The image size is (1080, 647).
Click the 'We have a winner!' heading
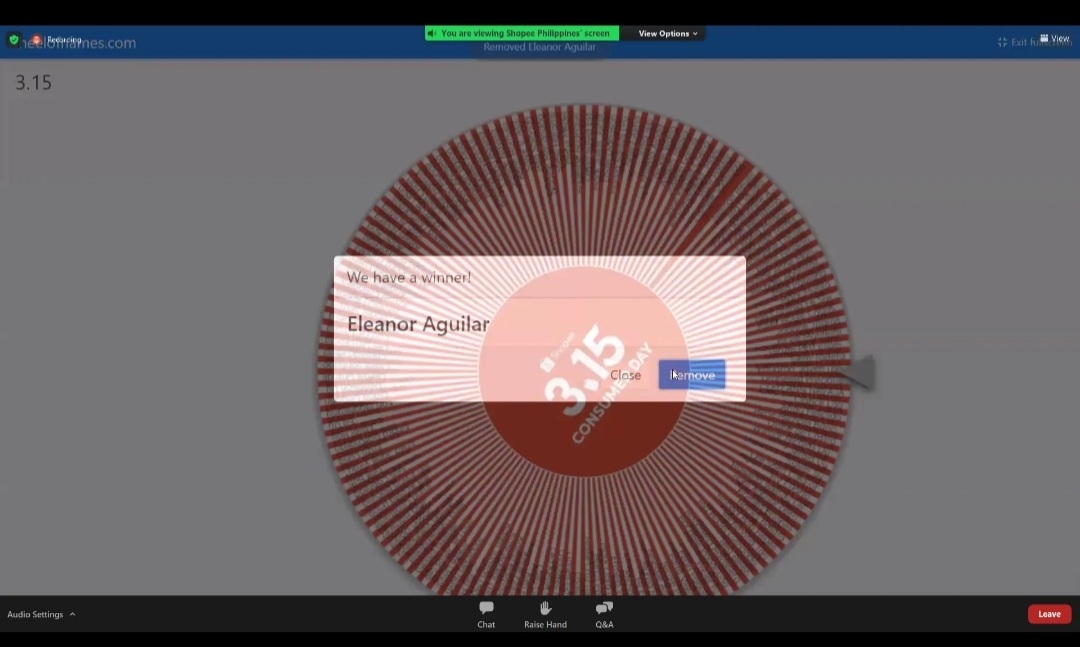[x=409, y=277]
